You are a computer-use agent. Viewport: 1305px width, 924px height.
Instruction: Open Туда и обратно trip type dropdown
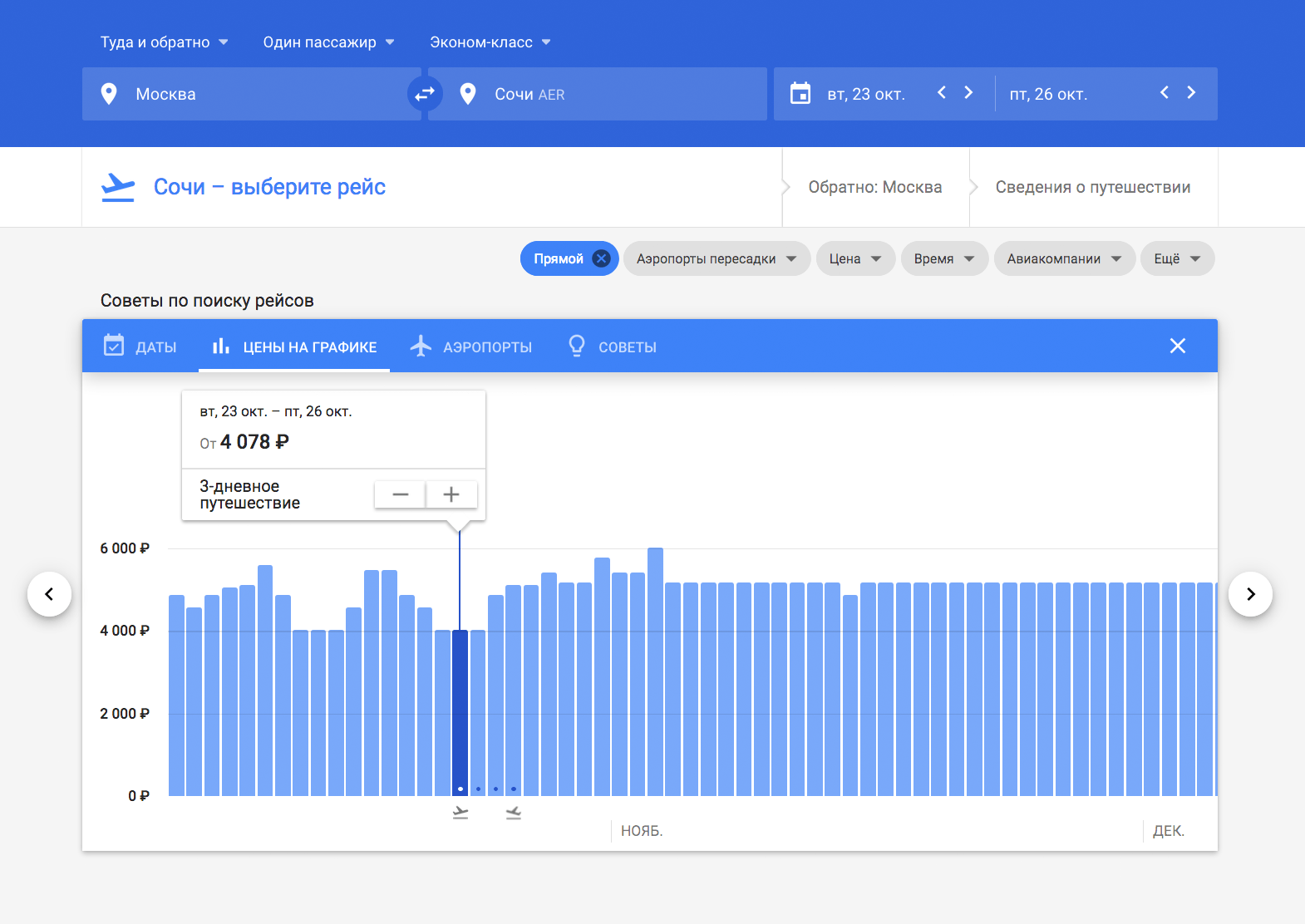164,42
